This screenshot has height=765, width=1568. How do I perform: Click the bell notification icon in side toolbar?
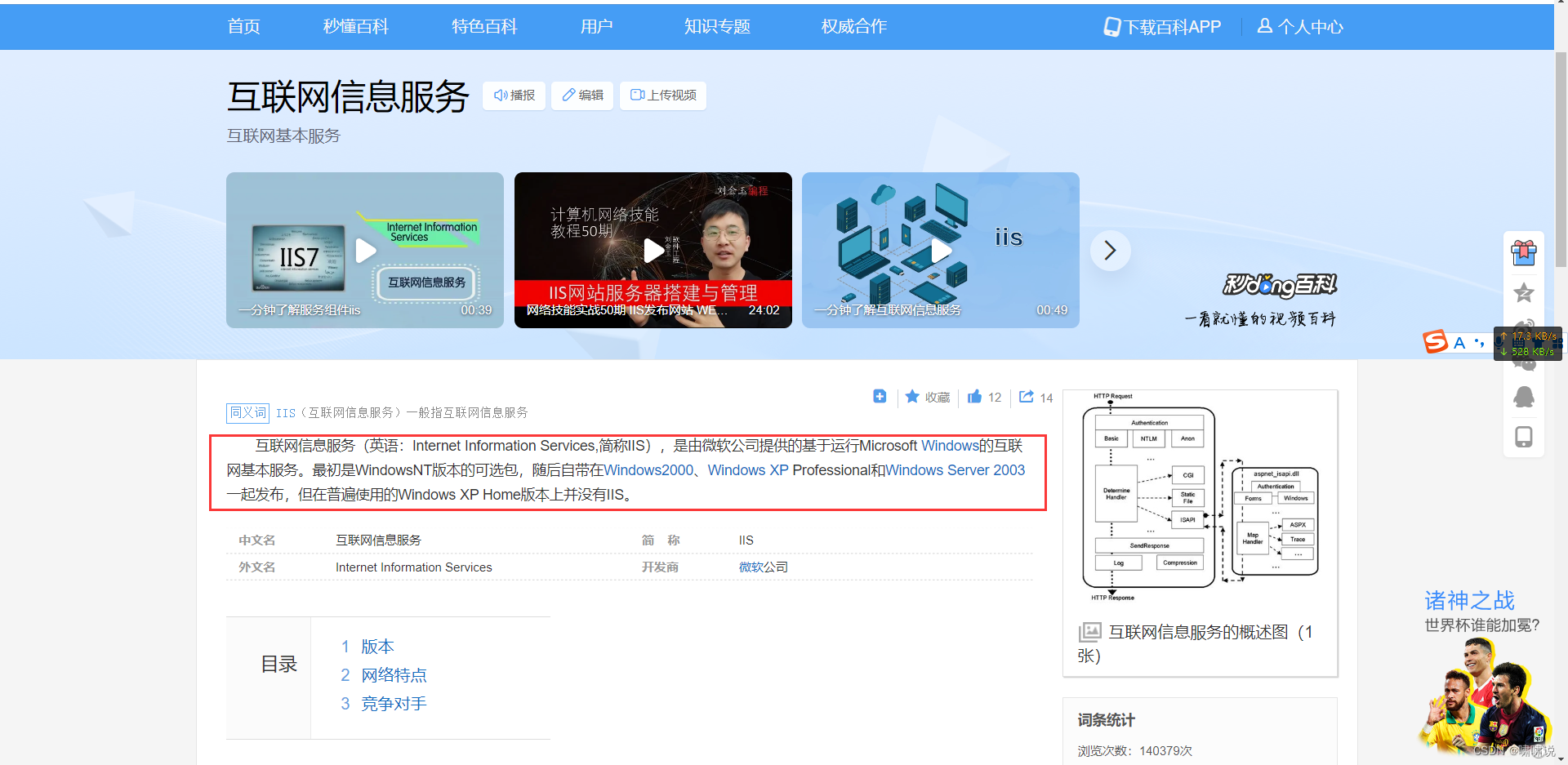tap(1524, 397)
